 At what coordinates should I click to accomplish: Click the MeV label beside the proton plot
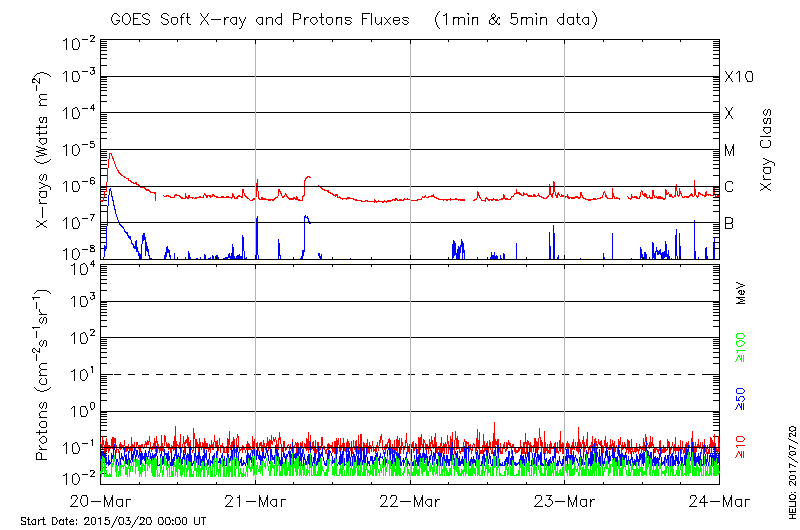(x=741, y=293)
